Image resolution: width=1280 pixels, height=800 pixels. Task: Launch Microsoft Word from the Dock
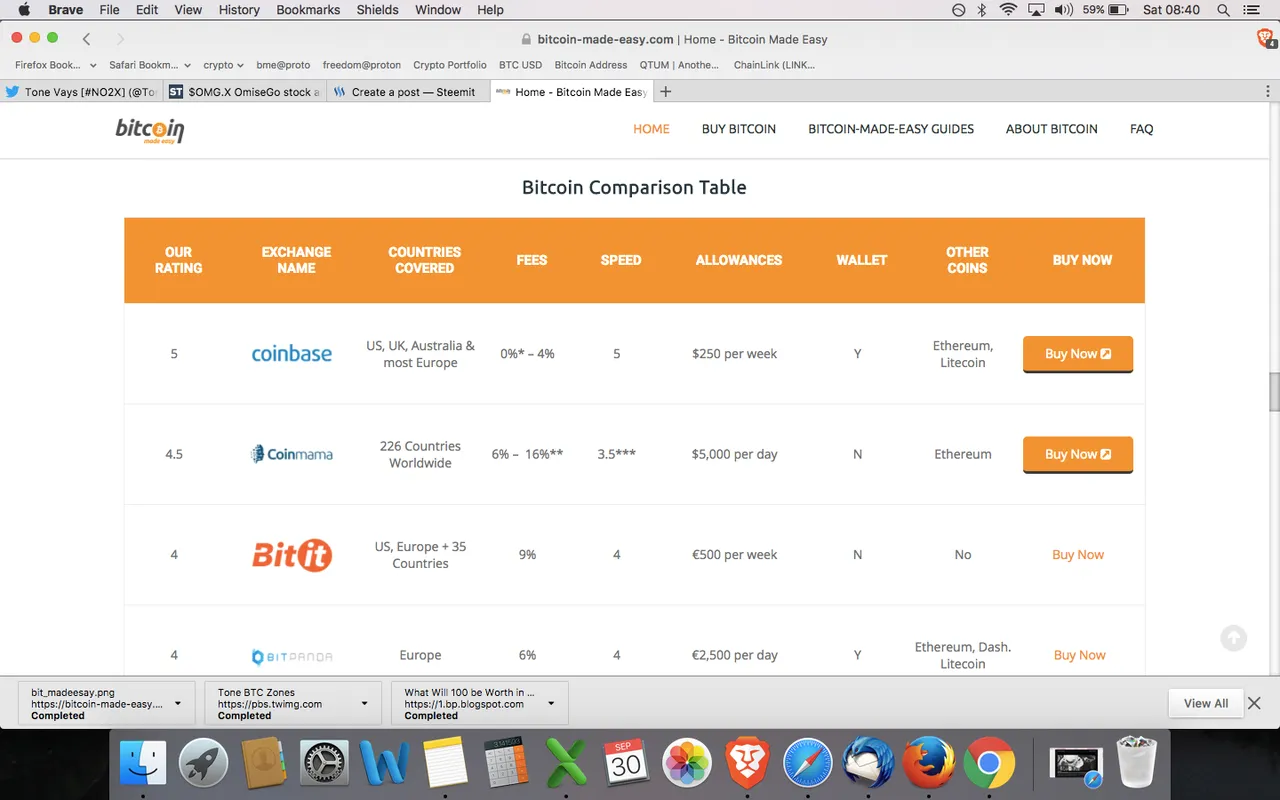point(385,764)
